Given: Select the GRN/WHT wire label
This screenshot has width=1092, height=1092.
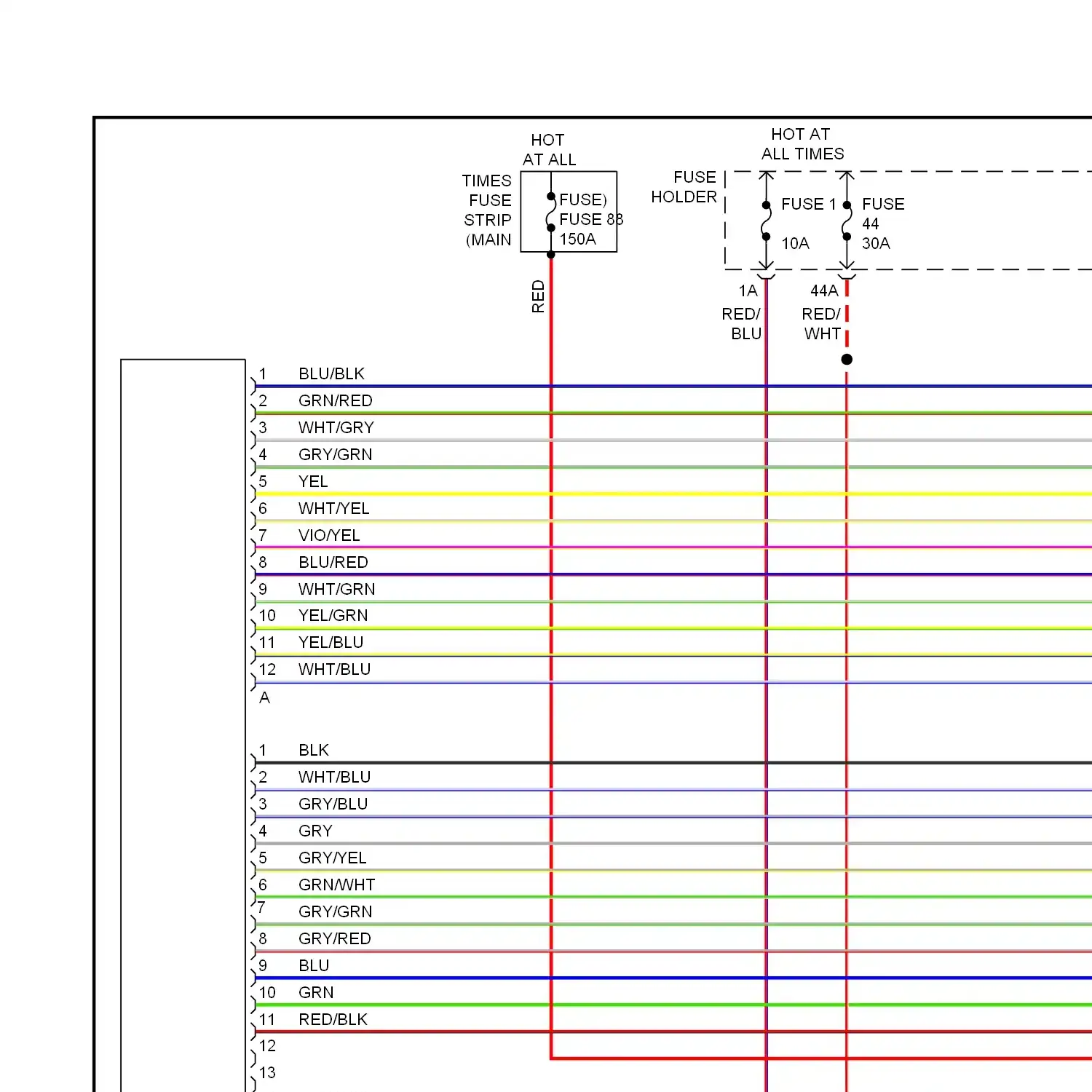Looking at the screenshot, I should pyautogui.click(x=336, y=885).
